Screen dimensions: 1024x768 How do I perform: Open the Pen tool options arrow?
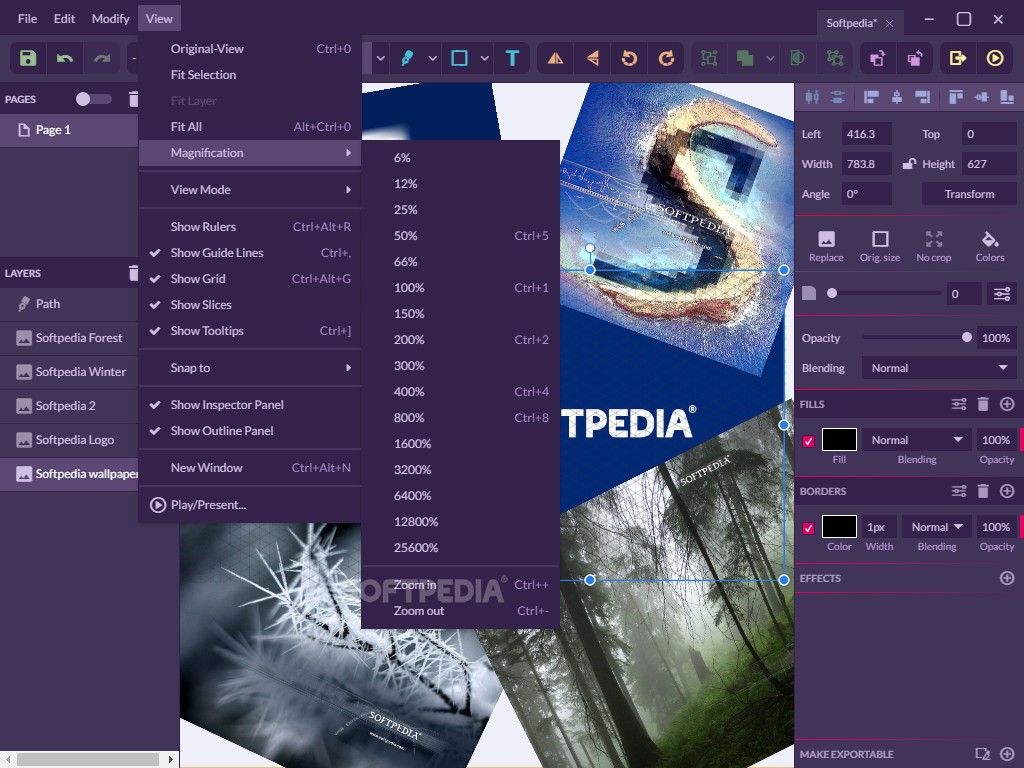coord(432,58)
